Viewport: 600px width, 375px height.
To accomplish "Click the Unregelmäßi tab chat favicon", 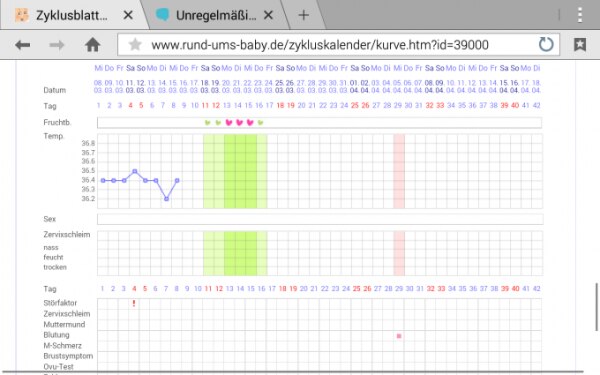I will coord(162,15).
